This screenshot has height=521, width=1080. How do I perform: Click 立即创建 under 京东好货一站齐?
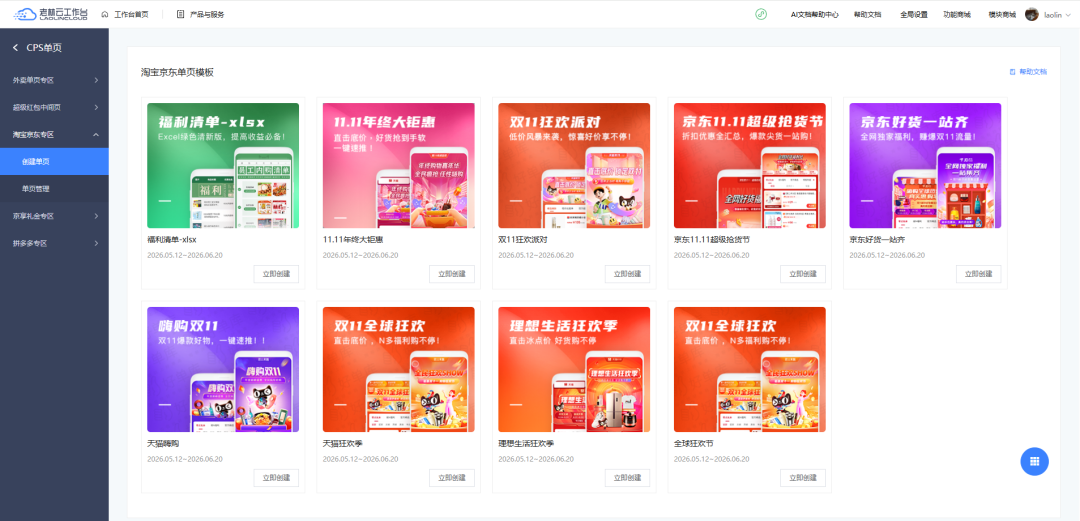979,274
